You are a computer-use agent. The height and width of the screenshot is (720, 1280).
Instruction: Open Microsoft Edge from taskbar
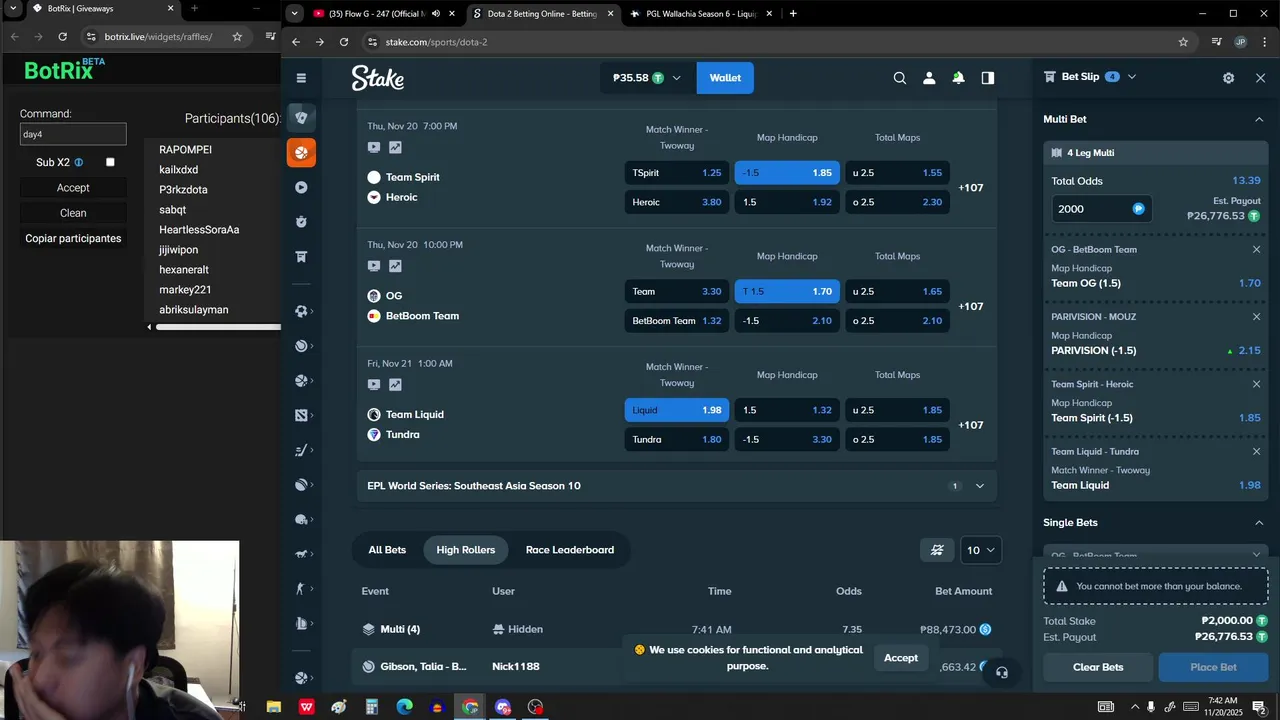click(x=404, y=707)
